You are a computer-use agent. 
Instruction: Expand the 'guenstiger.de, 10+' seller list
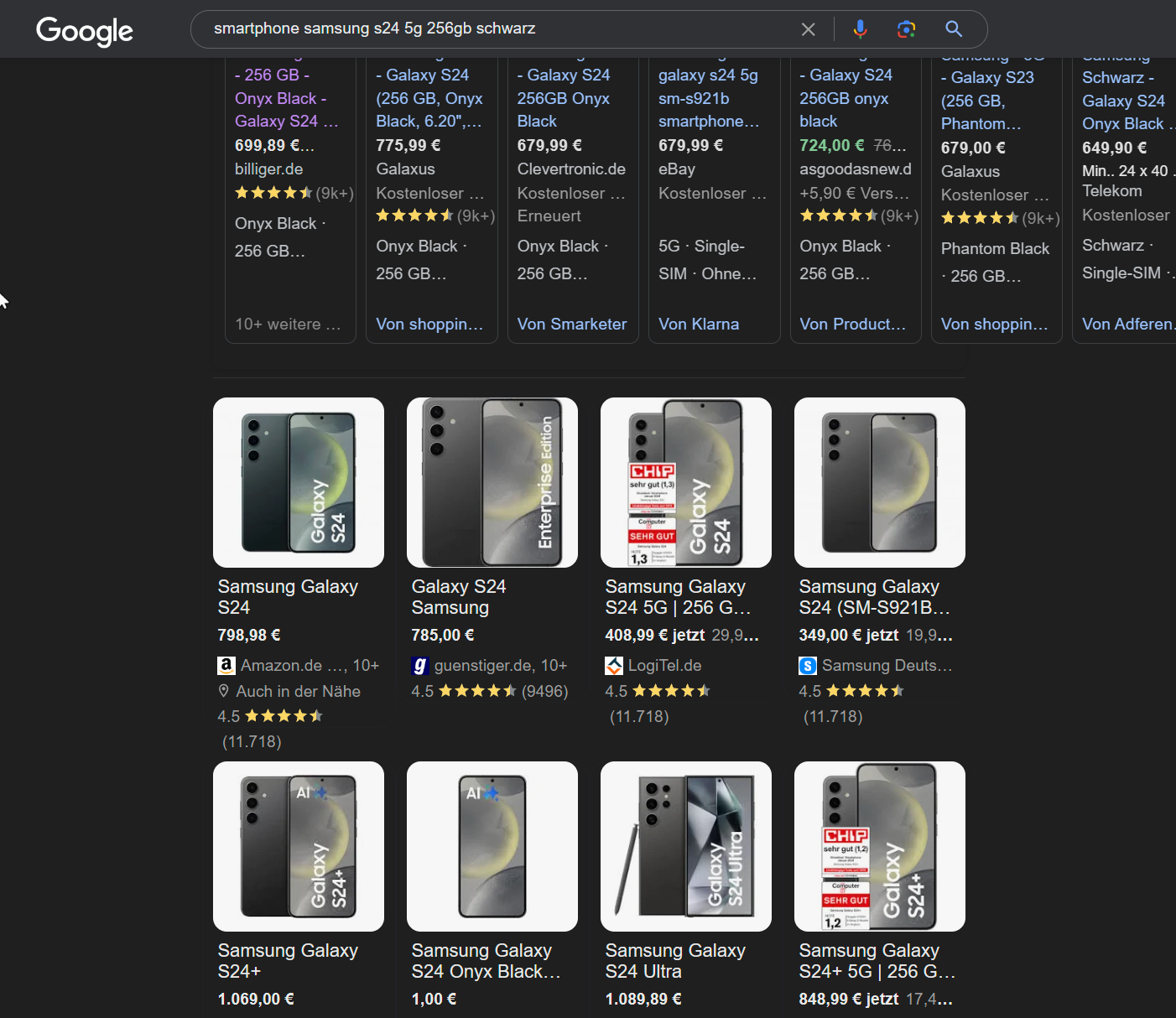[502, 665]
